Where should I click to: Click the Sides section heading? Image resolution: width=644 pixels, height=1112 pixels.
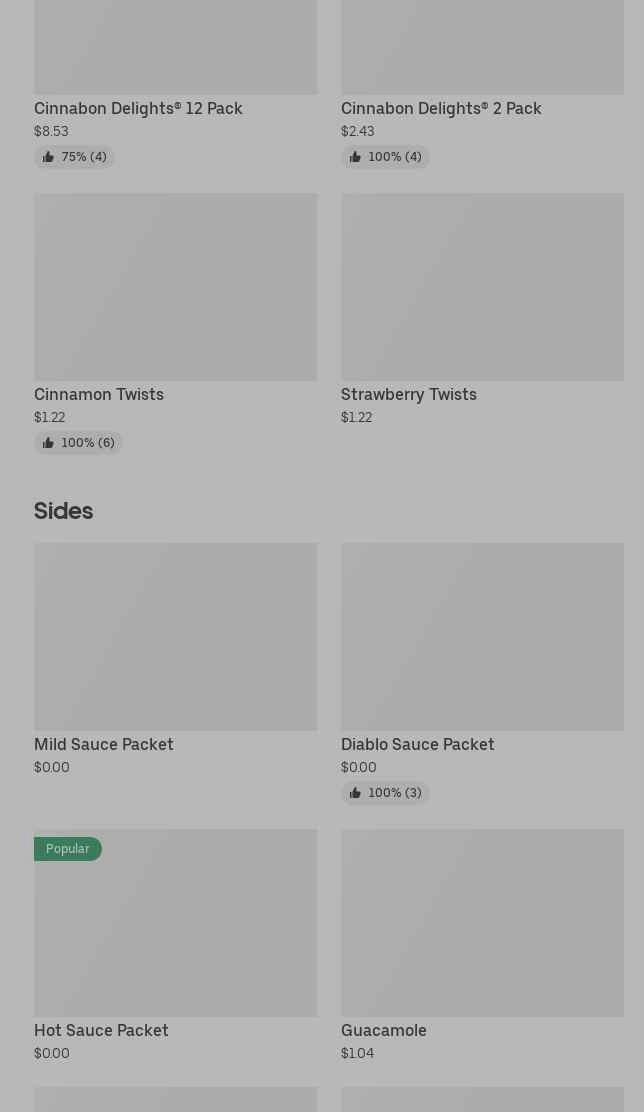coord(63,511)
